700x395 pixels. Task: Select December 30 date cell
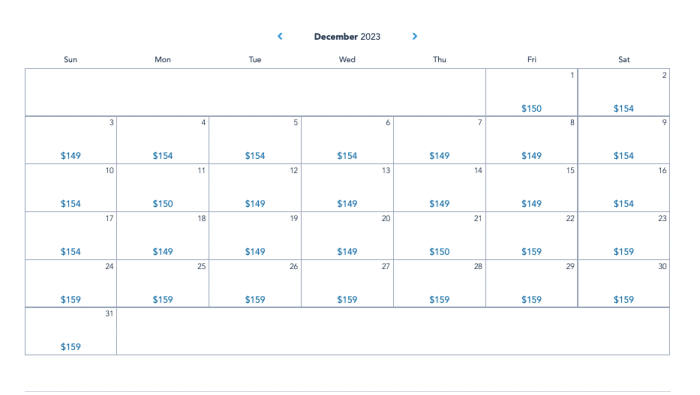click(624, 283)
